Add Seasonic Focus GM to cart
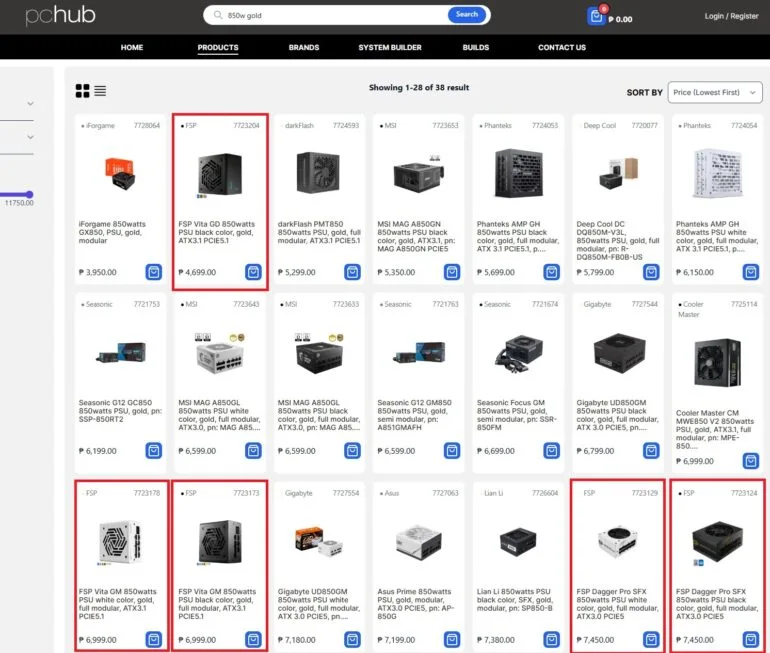 pyautogui.click(x=551, y=451)
